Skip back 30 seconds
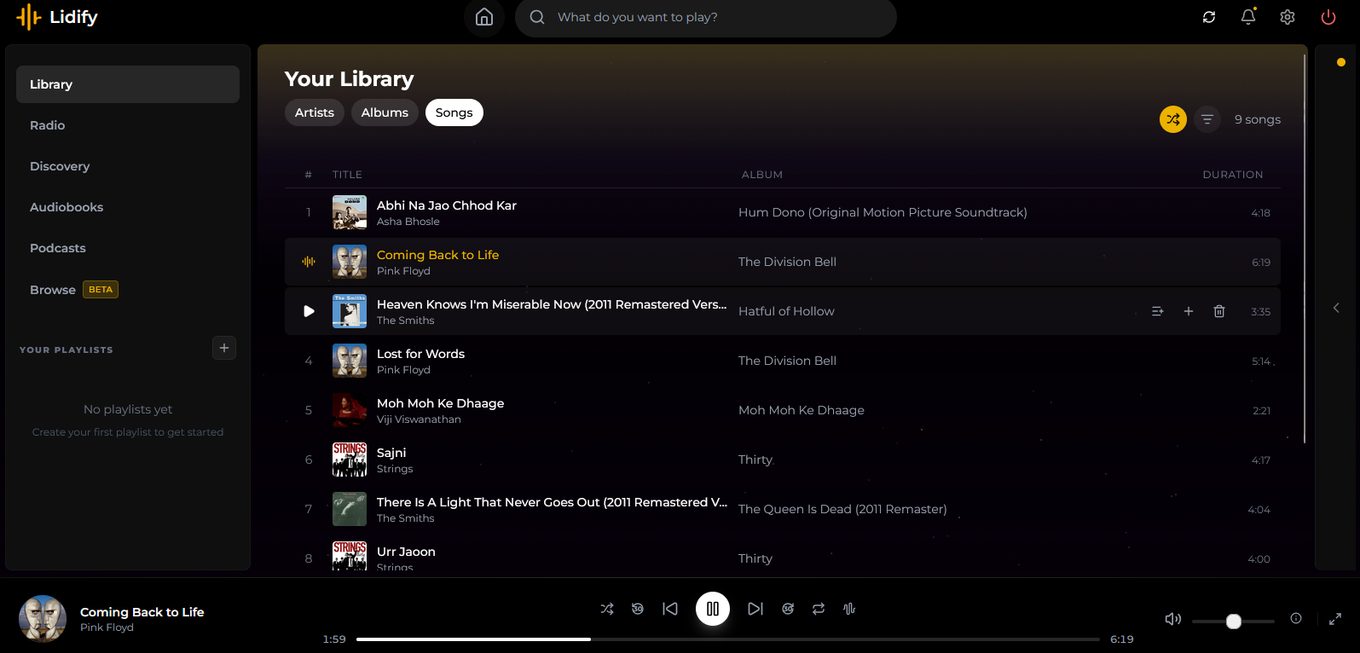The height and width of the screenshot is (653, 1360). point(637,608)
